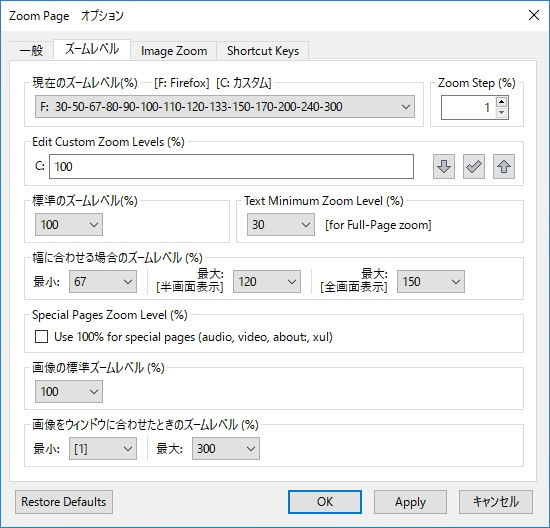Screen dimensions: 550x528
Task: Open the image fit 最大 dropdown showing 300
Action: (x=226, y=448)
